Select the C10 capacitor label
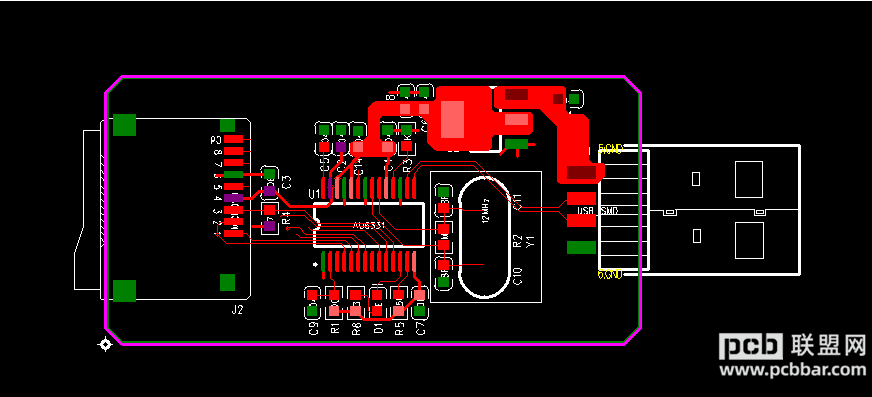 (517, 276)
